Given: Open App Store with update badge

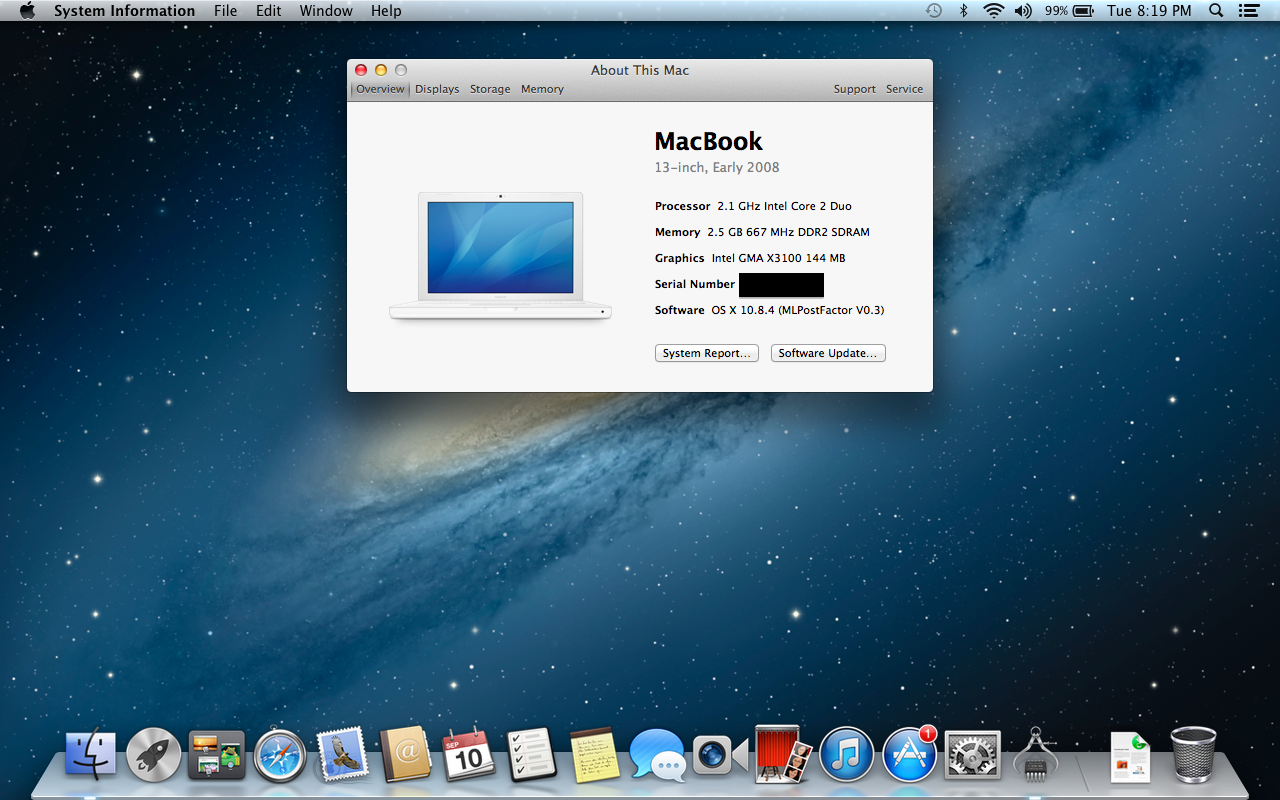Looking at the screenshot, I should 910,754.
